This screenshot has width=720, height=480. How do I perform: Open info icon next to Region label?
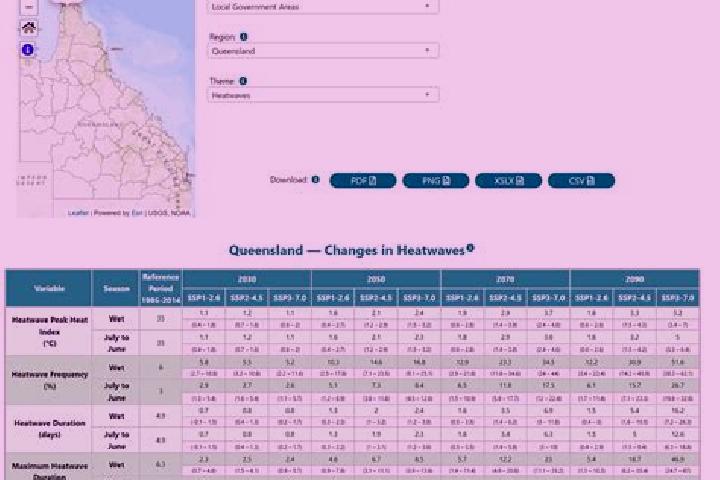243,37
